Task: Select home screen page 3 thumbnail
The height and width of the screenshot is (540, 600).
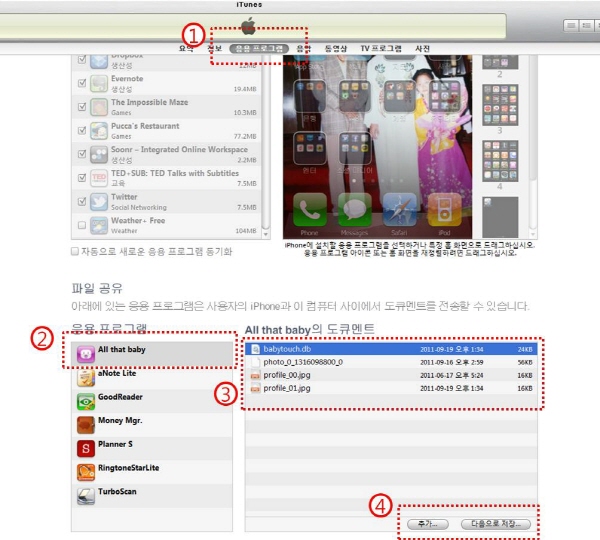Action: point(500,105)
